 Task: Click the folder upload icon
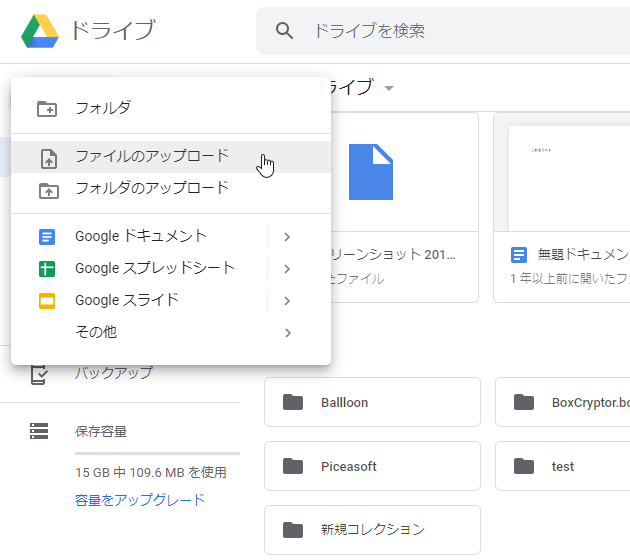[49, 190]
